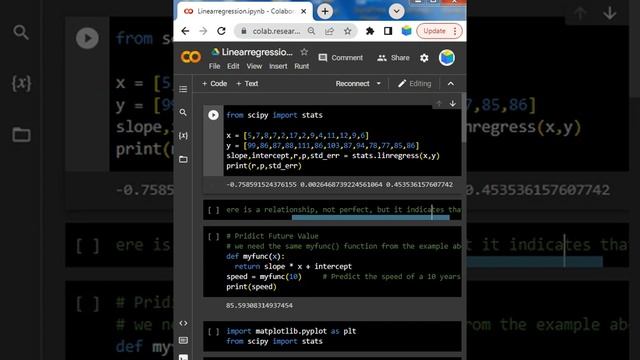Bookmark this tab with the star

point(347,31)
